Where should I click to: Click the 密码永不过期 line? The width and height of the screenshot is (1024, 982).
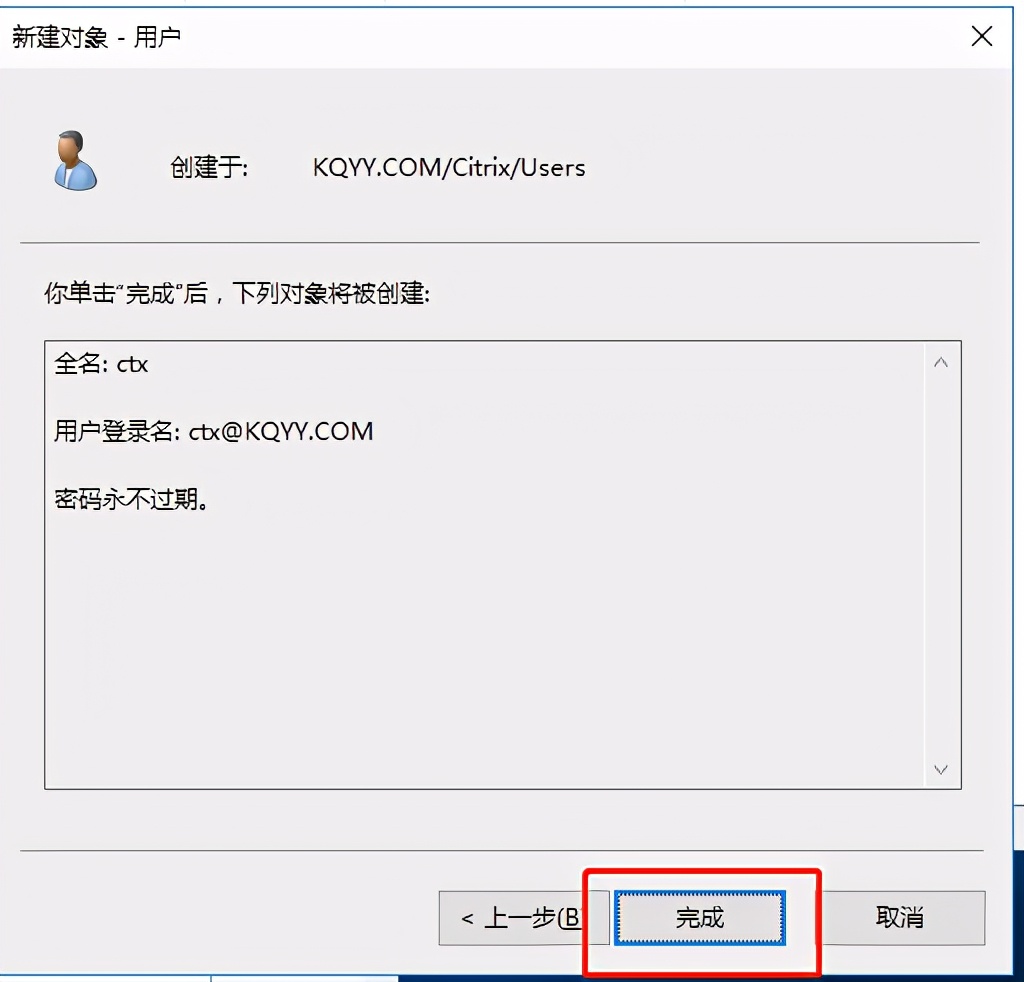(132, 499)
